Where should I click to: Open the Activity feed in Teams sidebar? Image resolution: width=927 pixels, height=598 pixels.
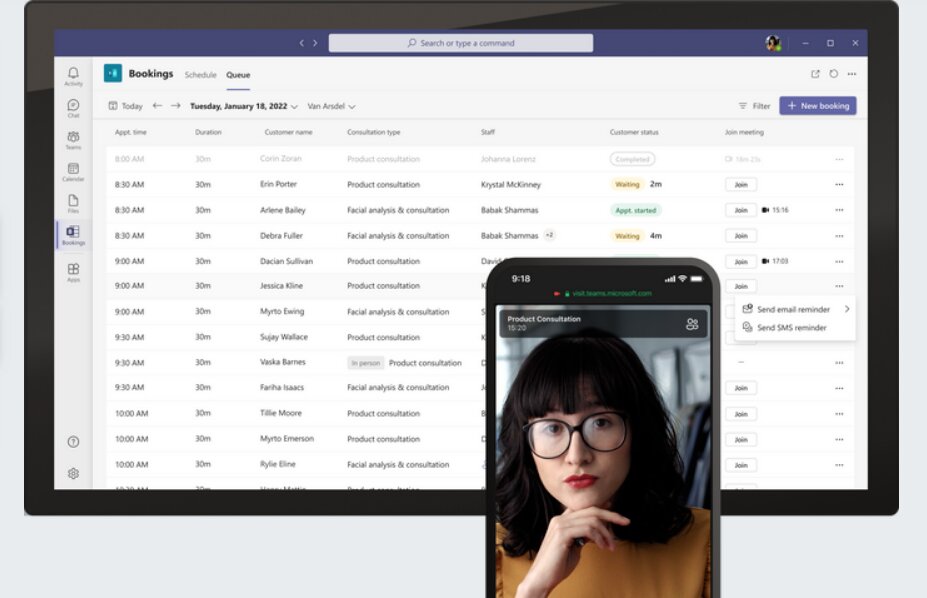click(x=73, y=74)
